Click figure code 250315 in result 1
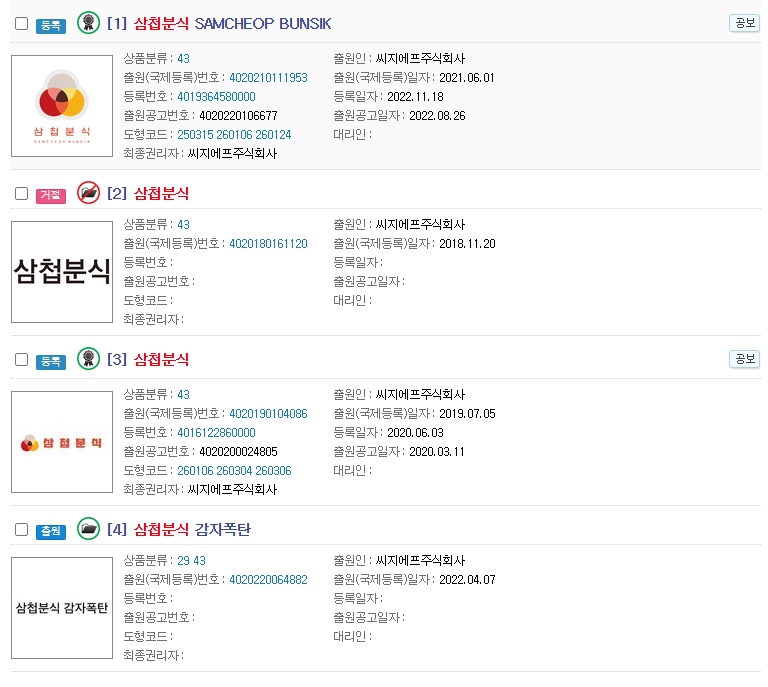768x687 pixels. click(x=195, y=135)
